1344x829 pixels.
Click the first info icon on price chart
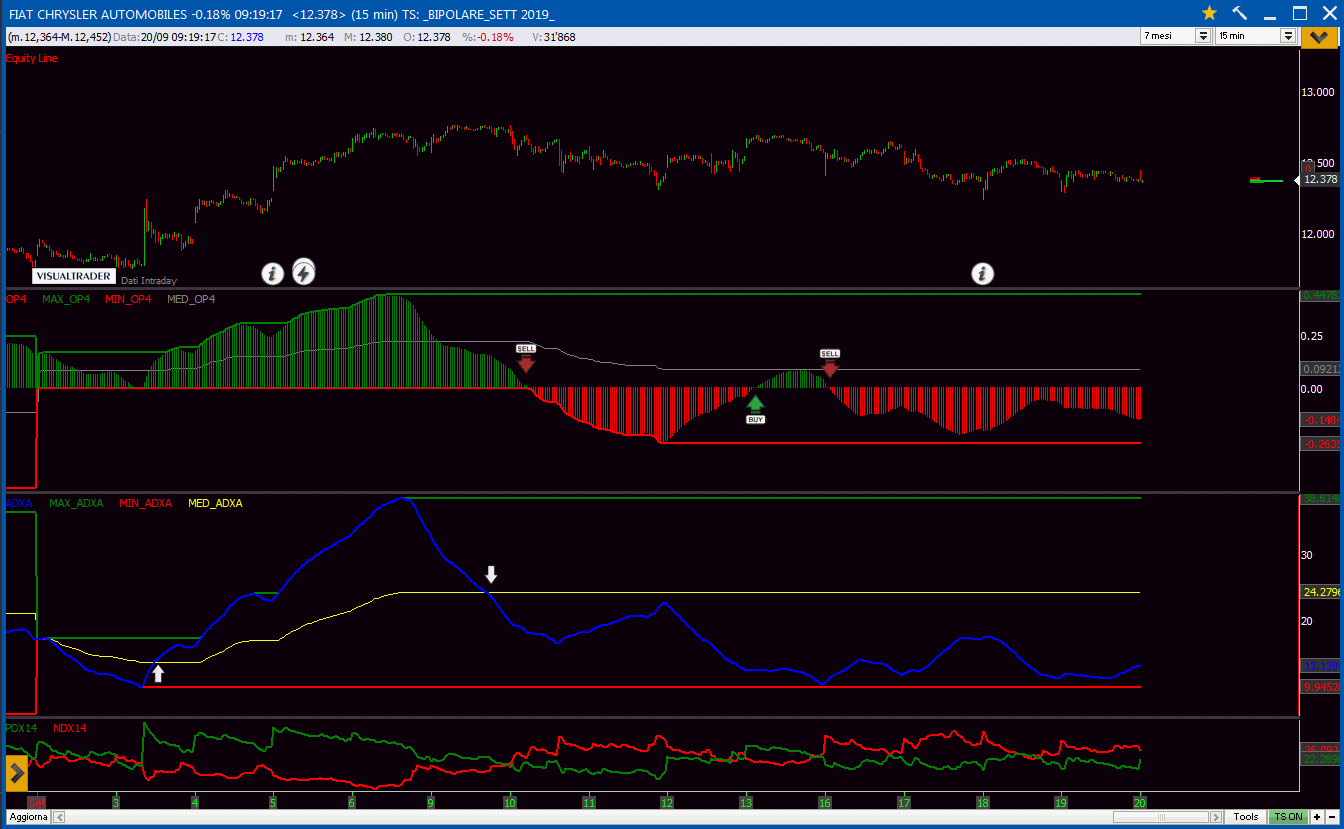[272, 273]
